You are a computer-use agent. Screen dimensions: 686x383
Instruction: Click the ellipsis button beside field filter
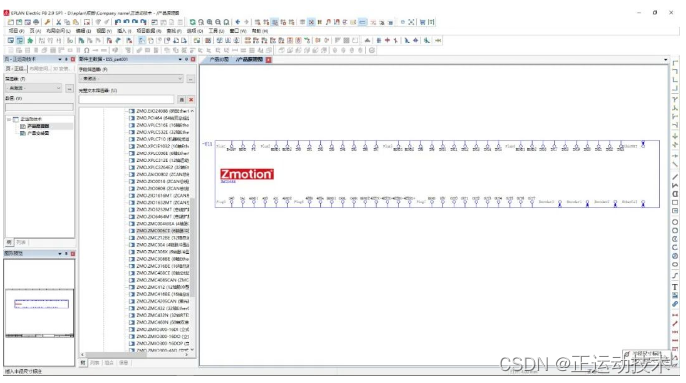191,79
